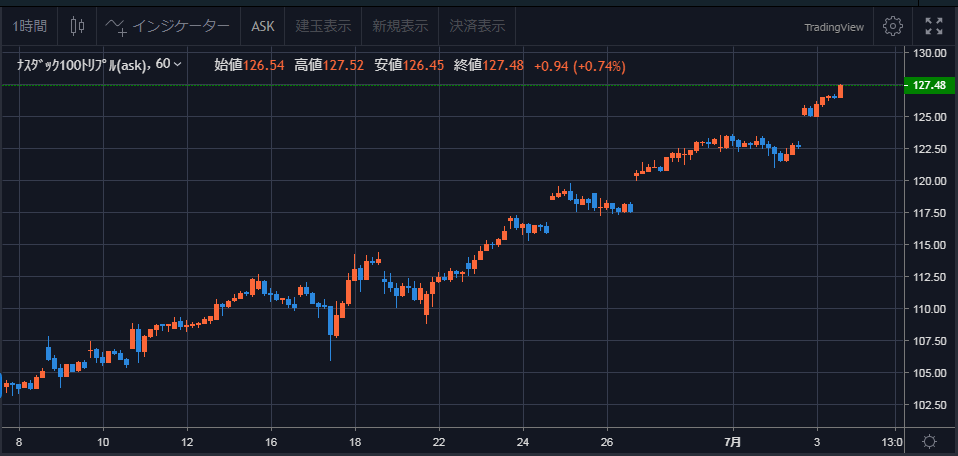Click the bottom-right chart time settings gear

click(929, 441)
